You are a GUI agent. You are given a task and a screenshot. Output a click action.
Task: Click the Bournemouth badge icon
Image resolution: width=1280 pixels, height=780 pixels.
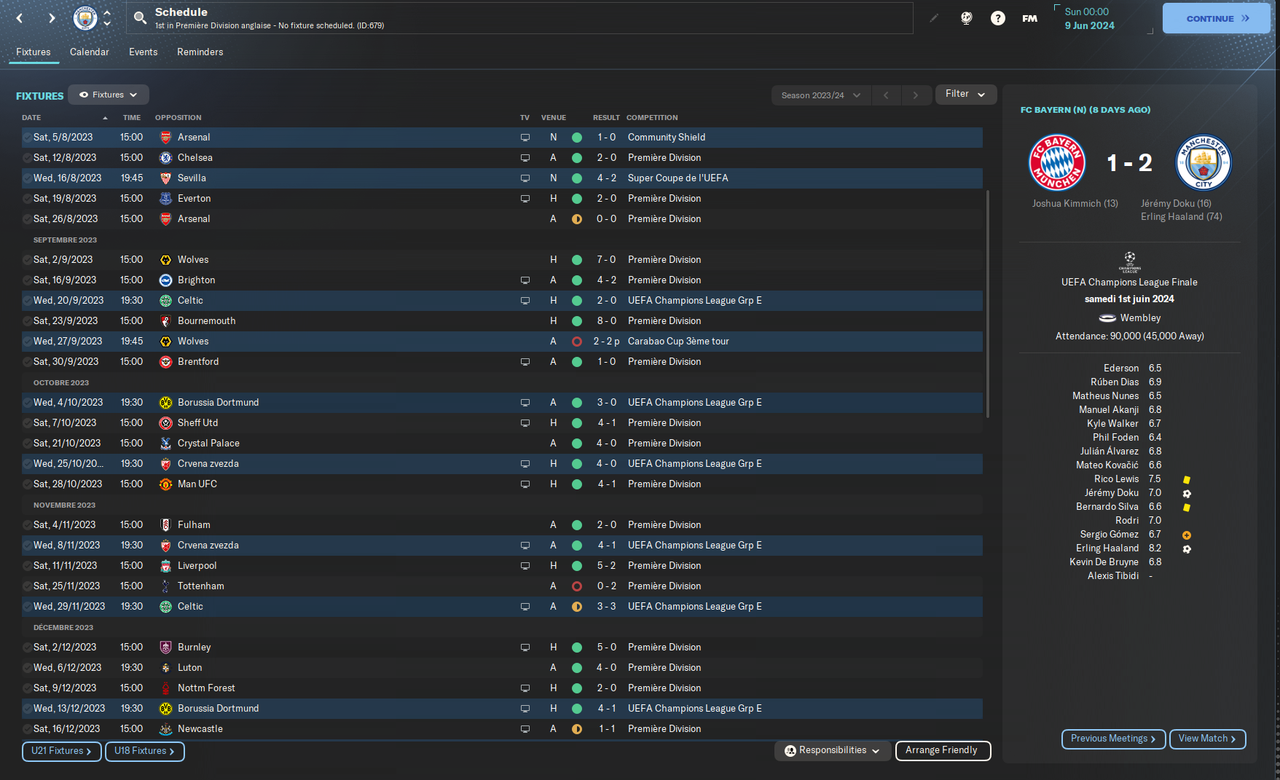coord(166,321)
